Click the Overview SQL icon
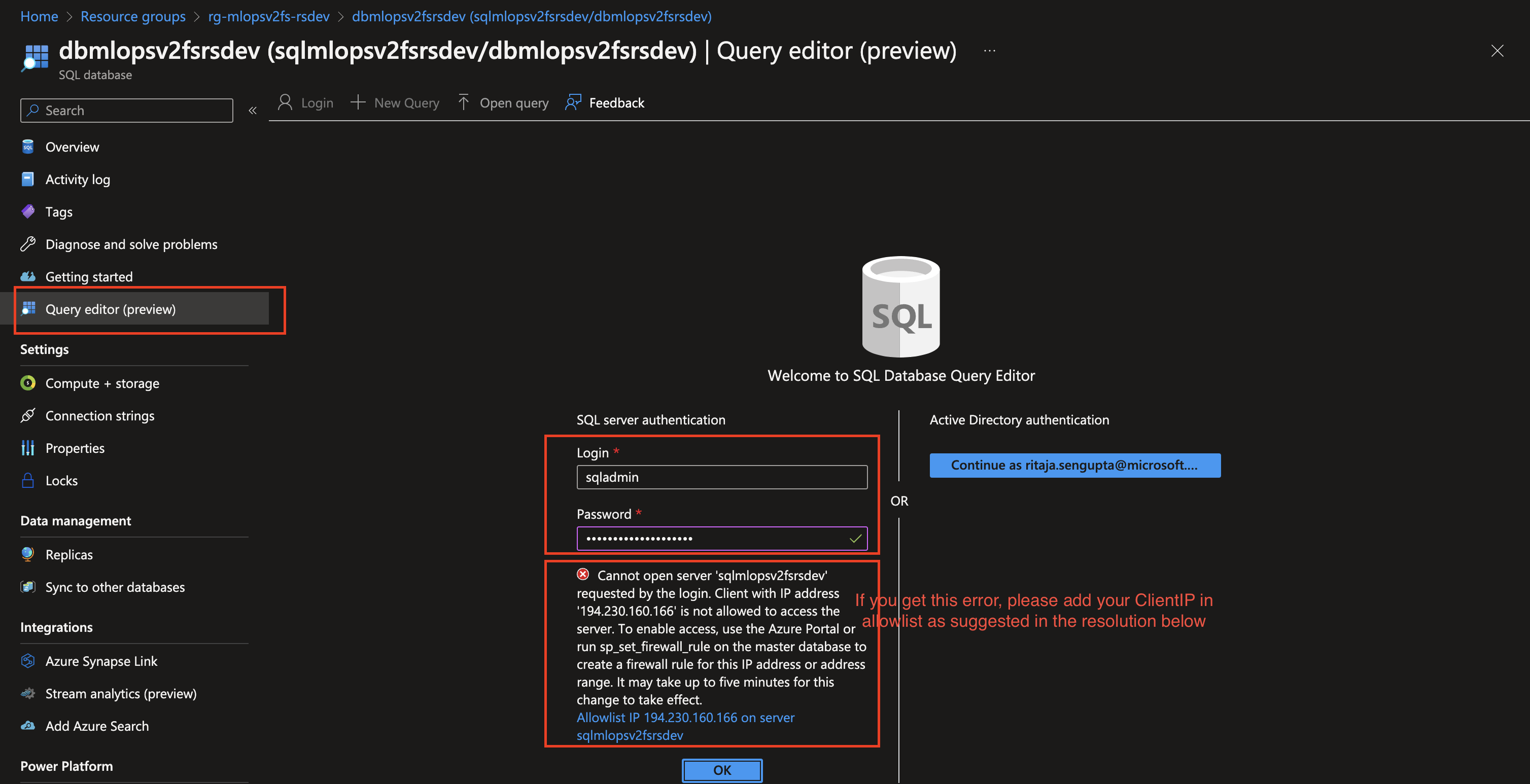The image size is (1530, 784). click(x=28, y=147)
